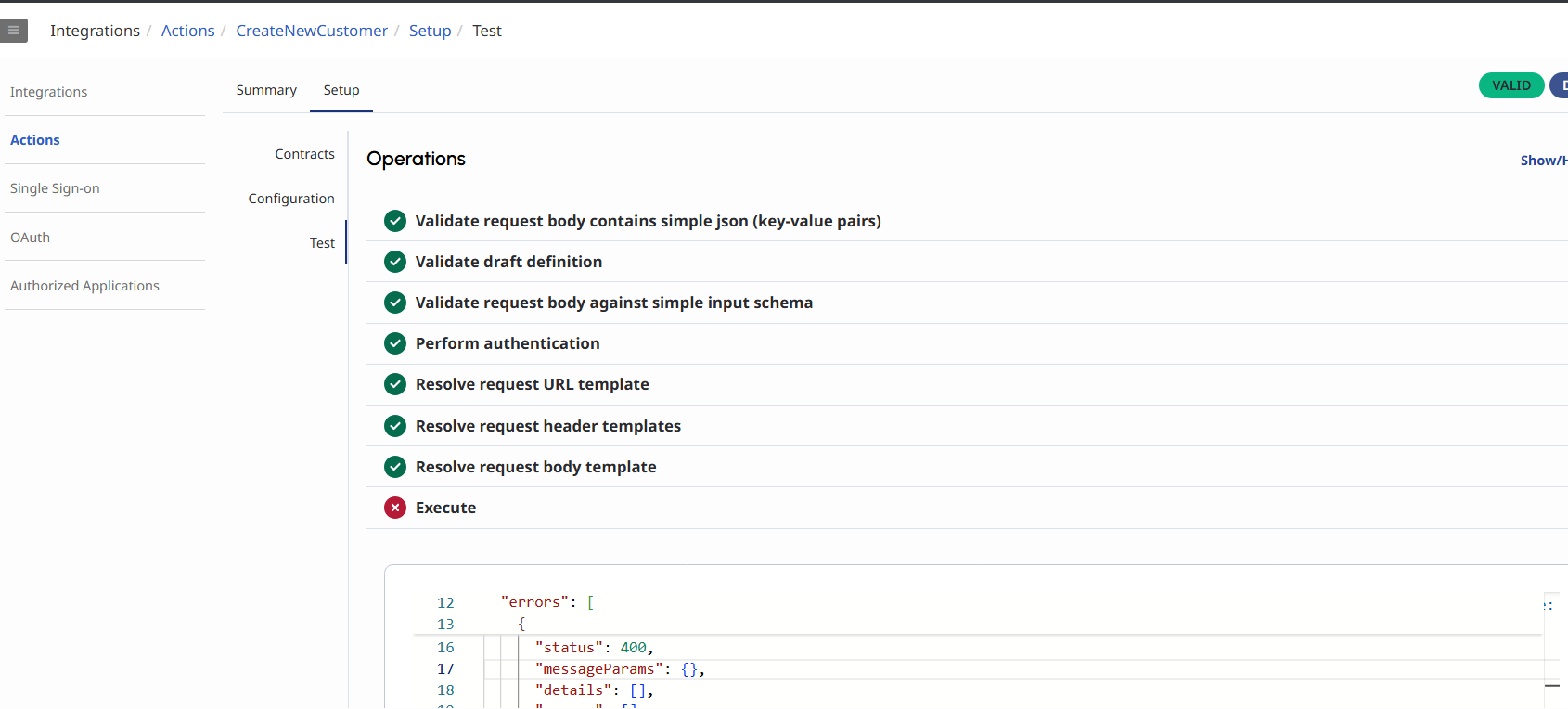Viewport: 1568px width, 709px height.
Task: Click the hamburger menu icon
Action: tap(14, 31)
